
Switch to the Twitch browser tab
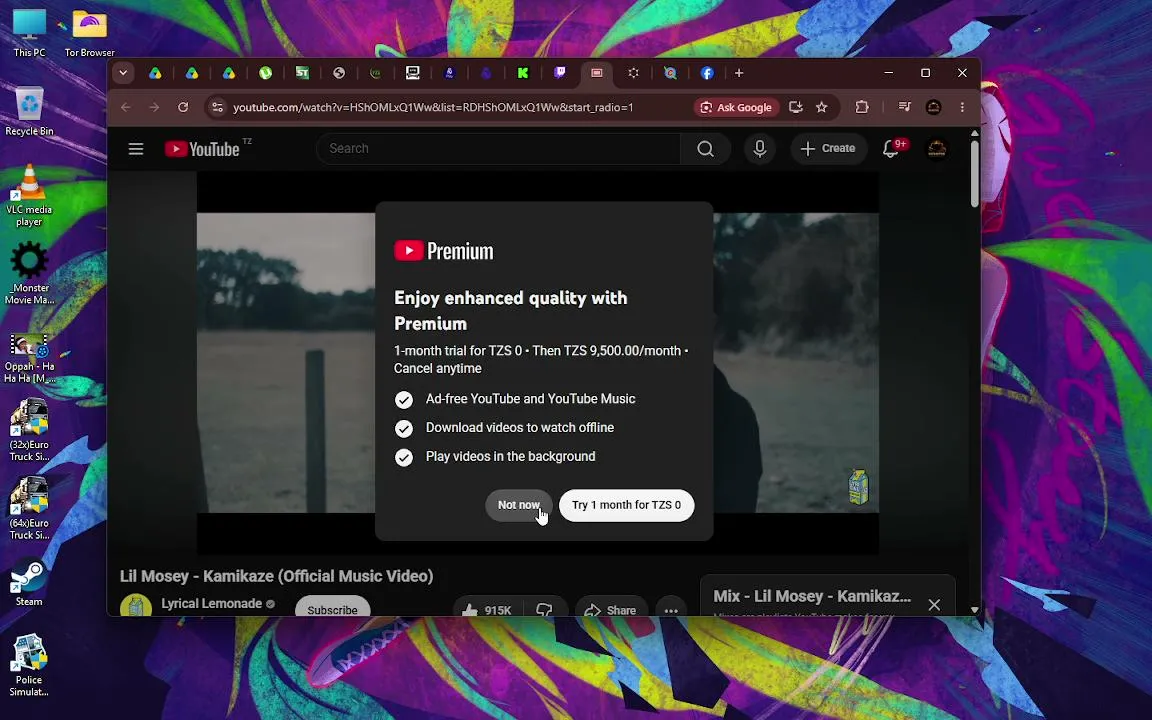(x=559, y=73)
